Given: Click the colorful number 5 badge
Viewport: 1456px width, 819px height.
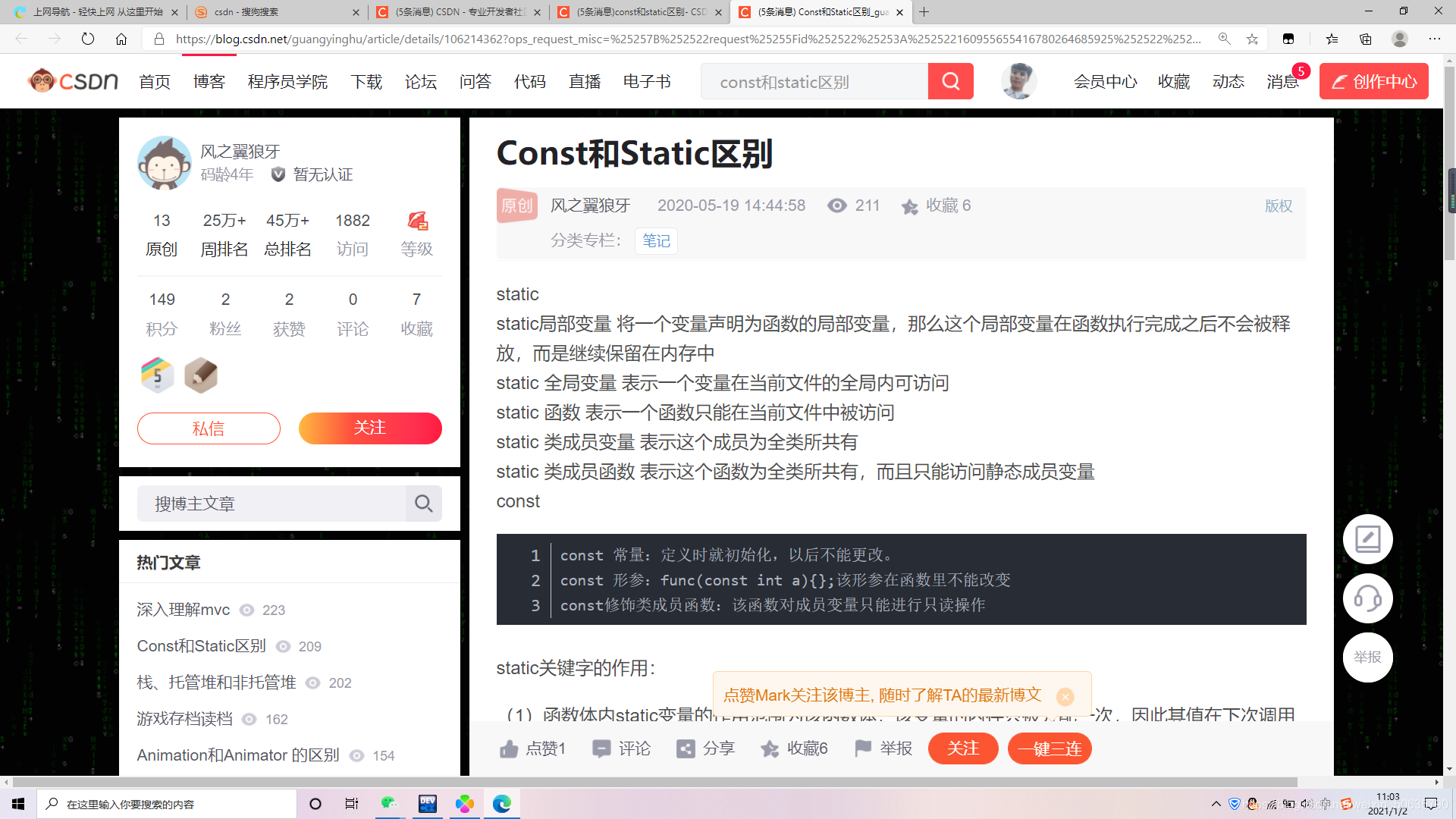Looking at the screenshot, I should [157, 375].
